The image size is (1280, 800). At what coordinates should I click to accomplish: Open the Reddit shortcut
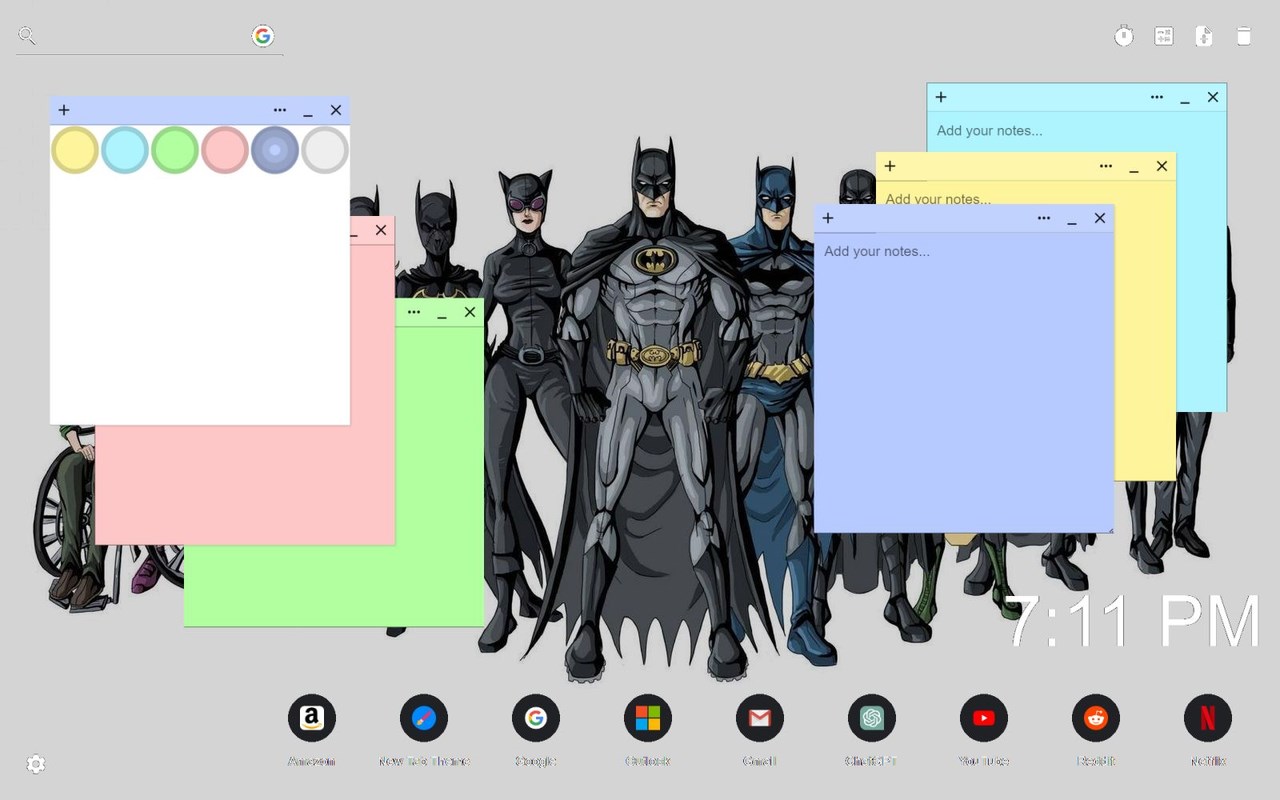pos(1096,718)
